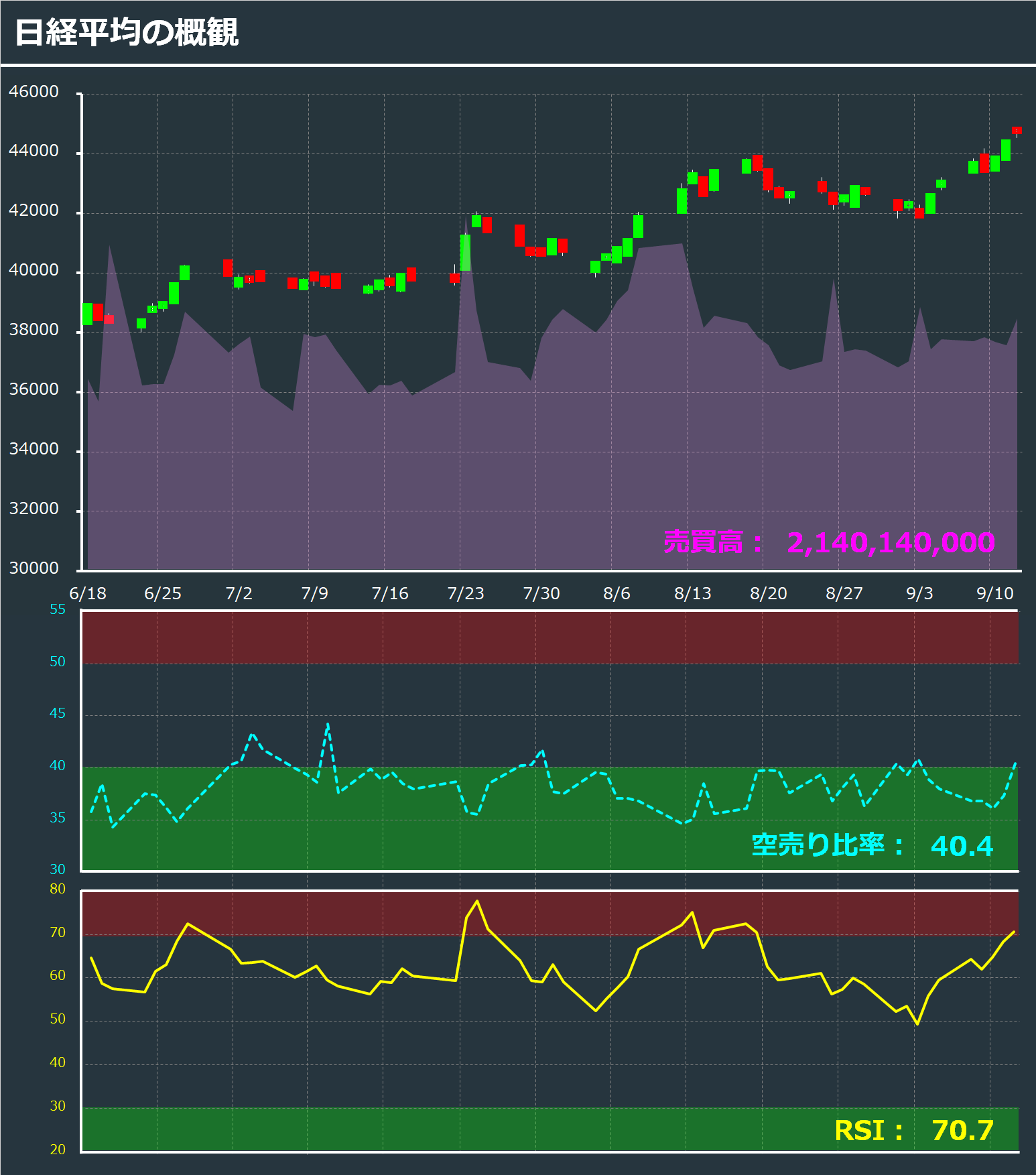Select the 7/23 date label
The height and width of the screenshot is (1175, 1036).
click(x=466, y=594)
